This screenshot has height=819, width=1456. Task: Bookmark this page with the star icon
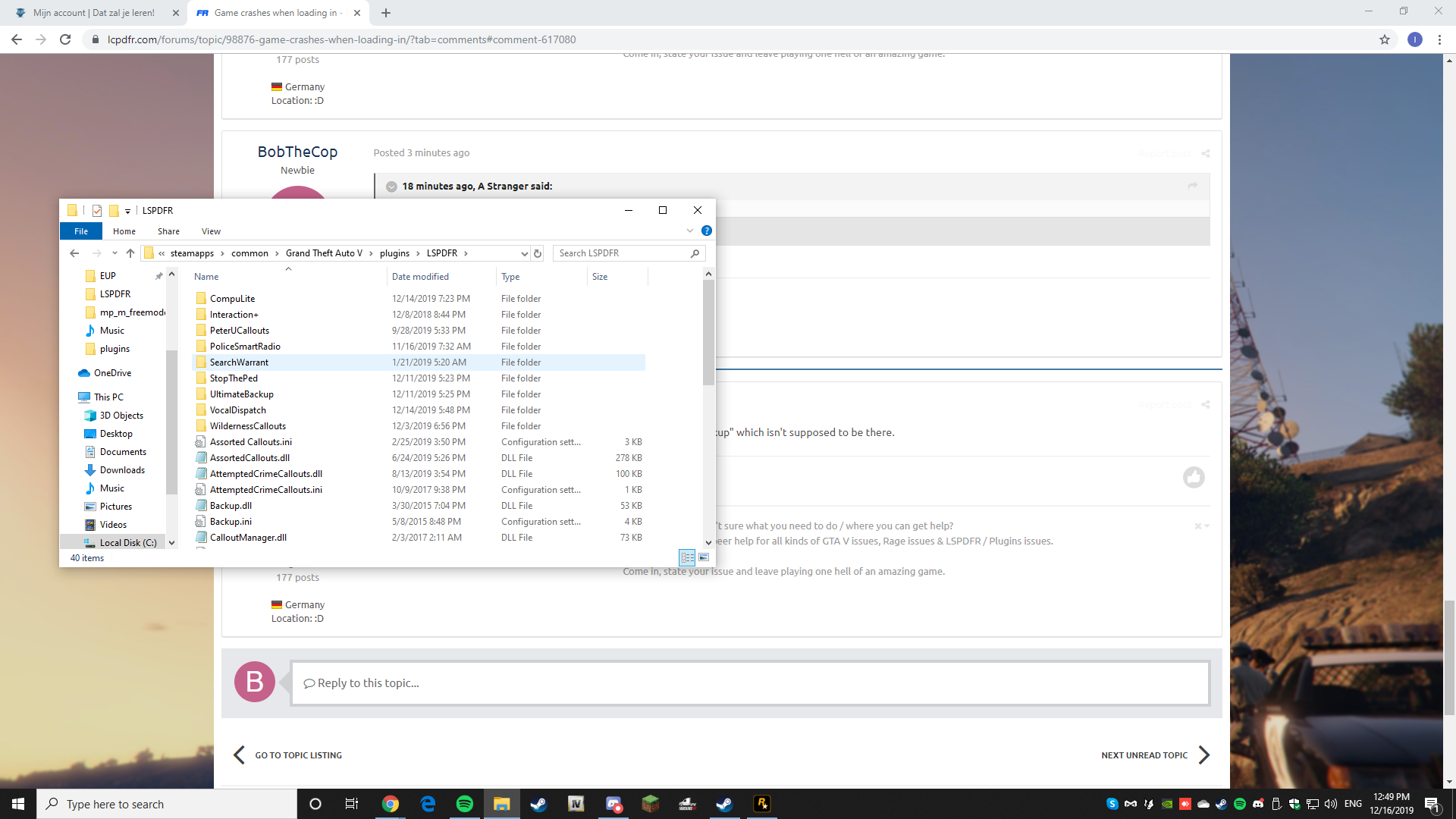tap(1385, 39)
